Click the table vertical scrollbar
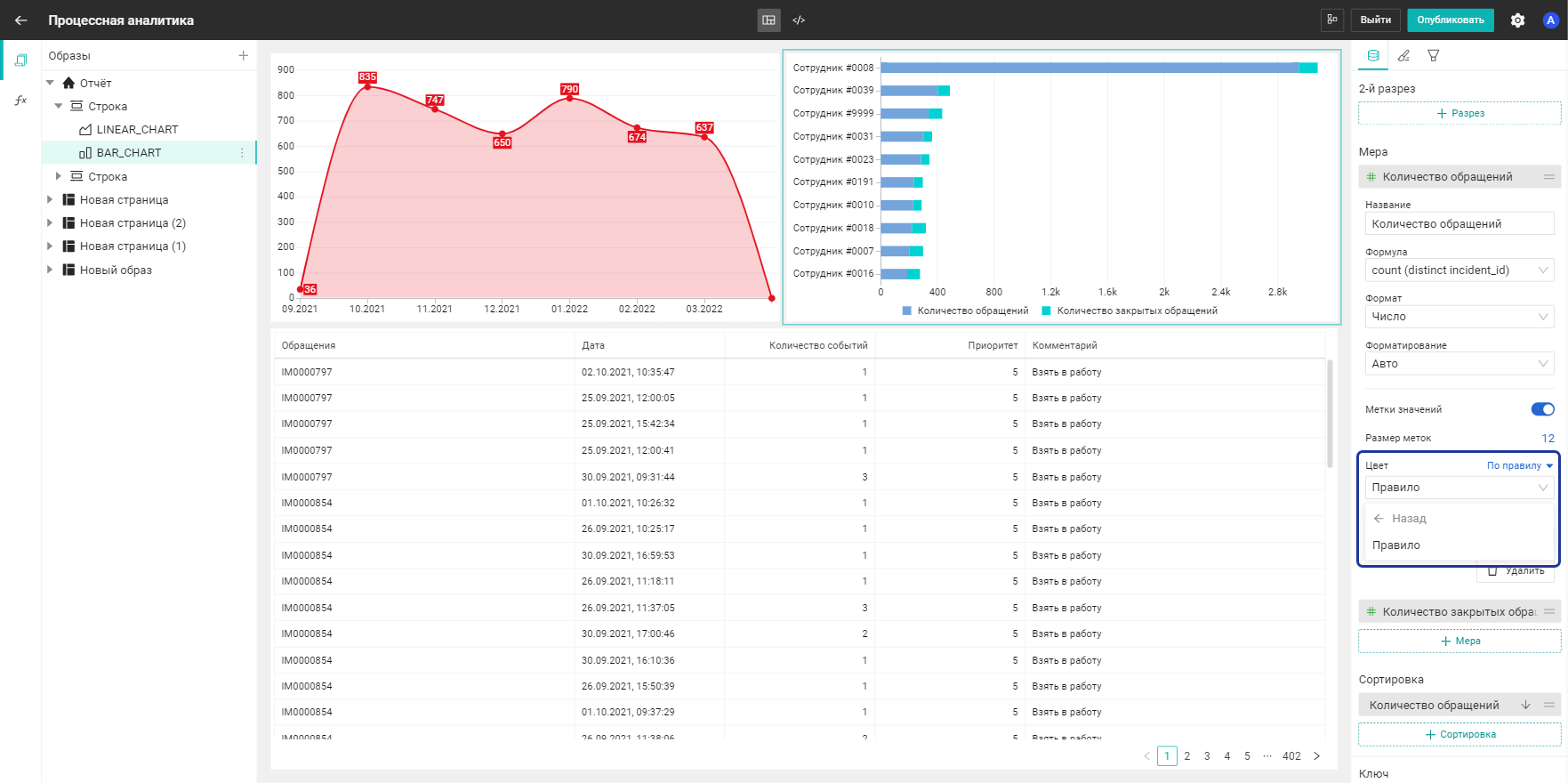Viewport: 1568px width, 783px height. click(1330, 414)
